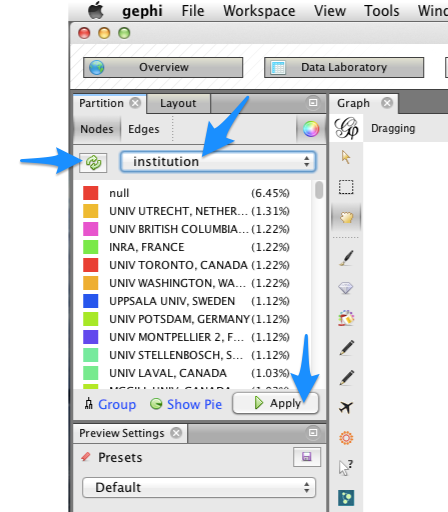This screenshot has width=448, height=512.
Task: Switch to Edges partition mode
Action: [144, 129]
